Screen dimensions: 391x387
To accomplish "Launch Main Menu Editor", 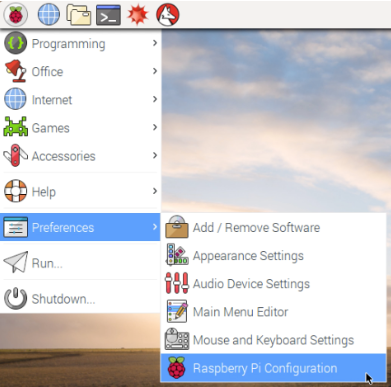I will point(273,311).
